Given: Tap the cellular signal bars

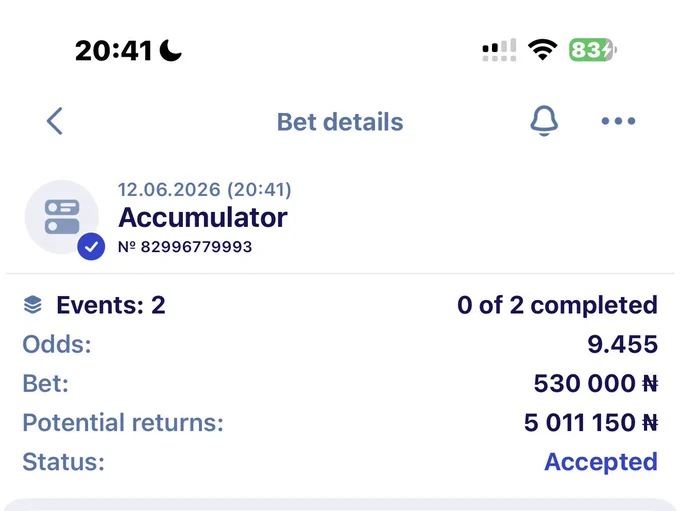Looking at the screenshot, I should (499, 50).
